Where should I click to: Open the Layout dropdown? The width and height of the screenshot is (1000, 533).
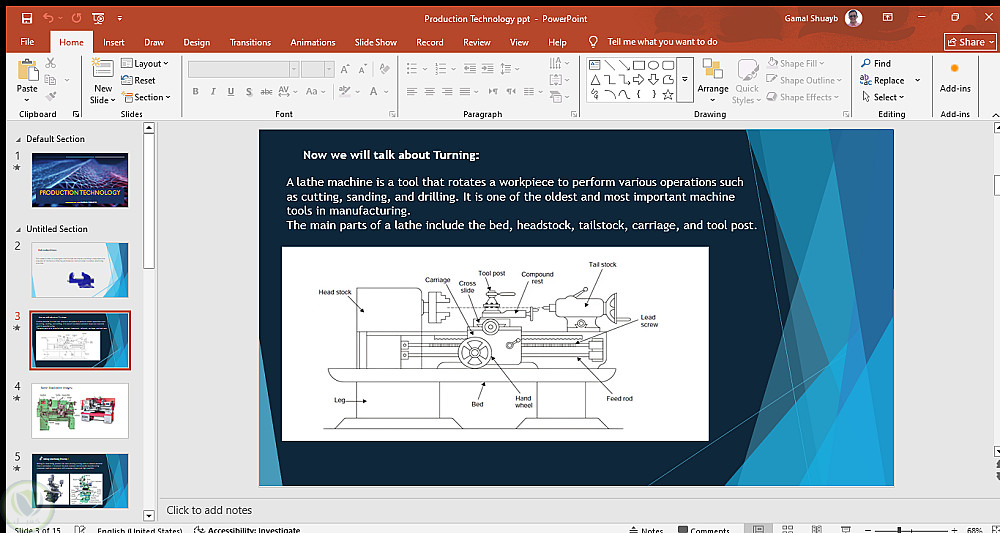coord(145,63)
